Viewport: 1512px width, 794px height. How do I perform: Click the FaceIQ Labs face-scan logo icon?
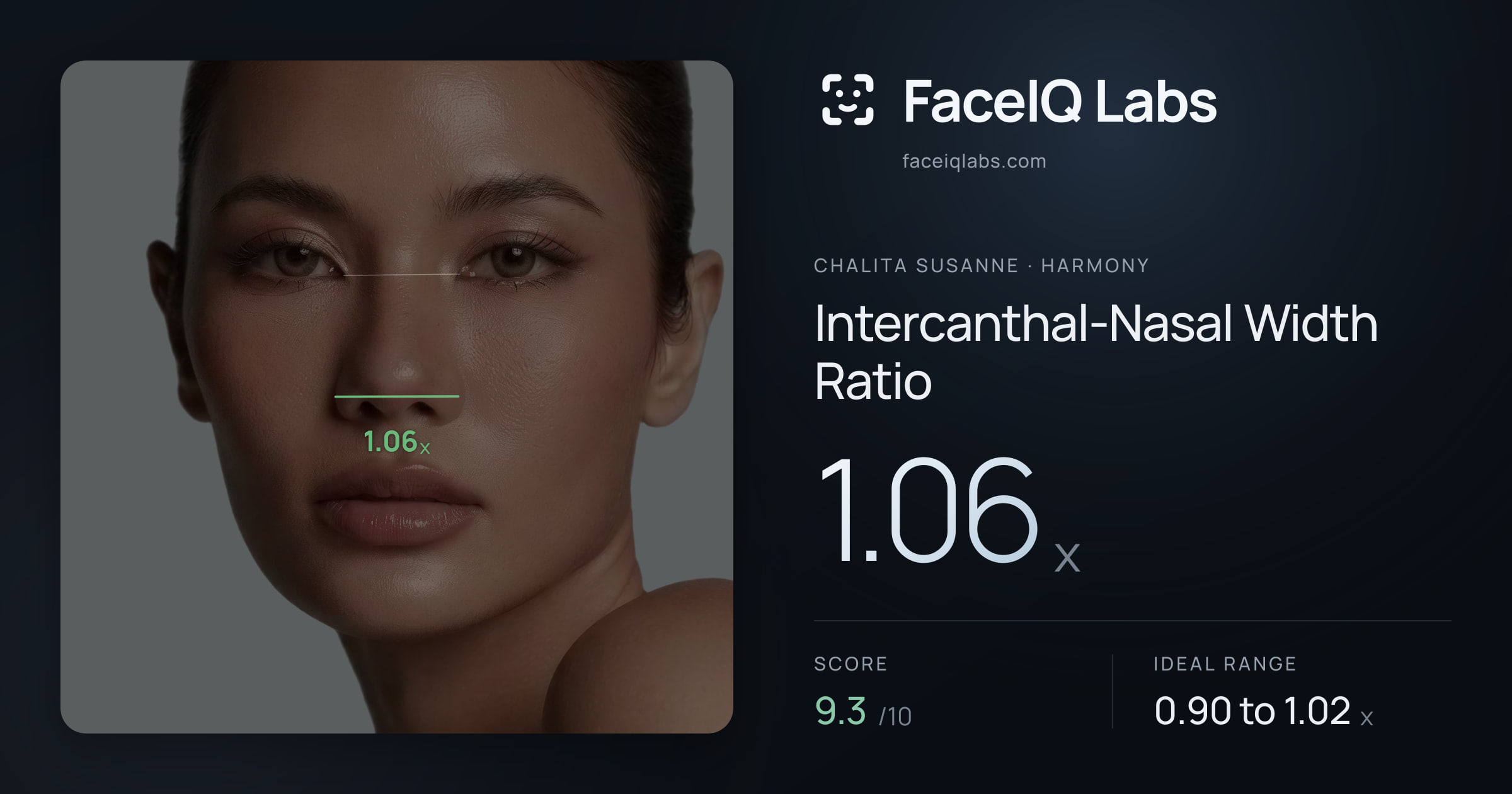[847, 100]
